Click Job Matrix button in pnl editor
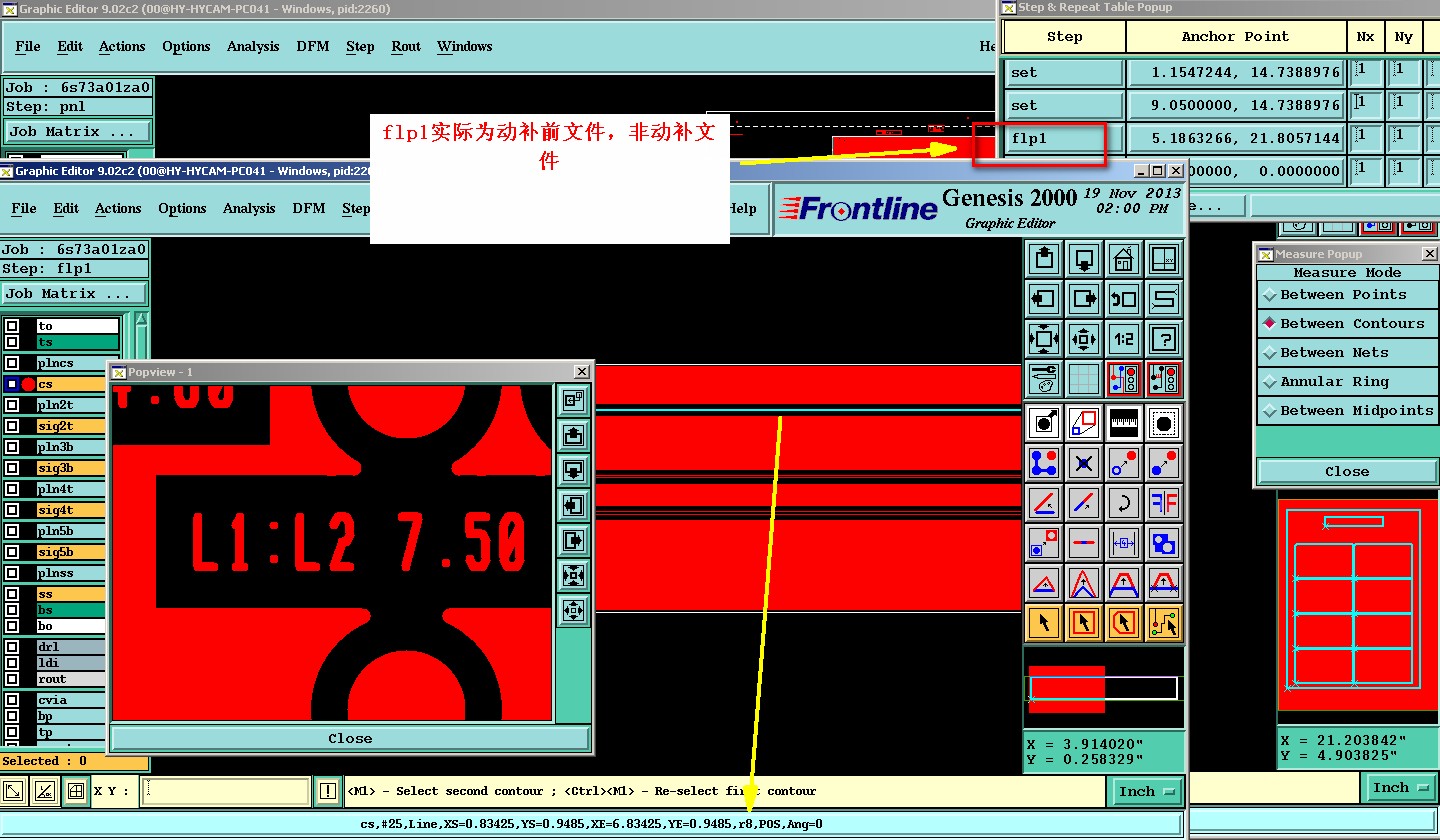The height and width of the screenshot is (840, 1440). pyautogui.click(x=79, y=132)
